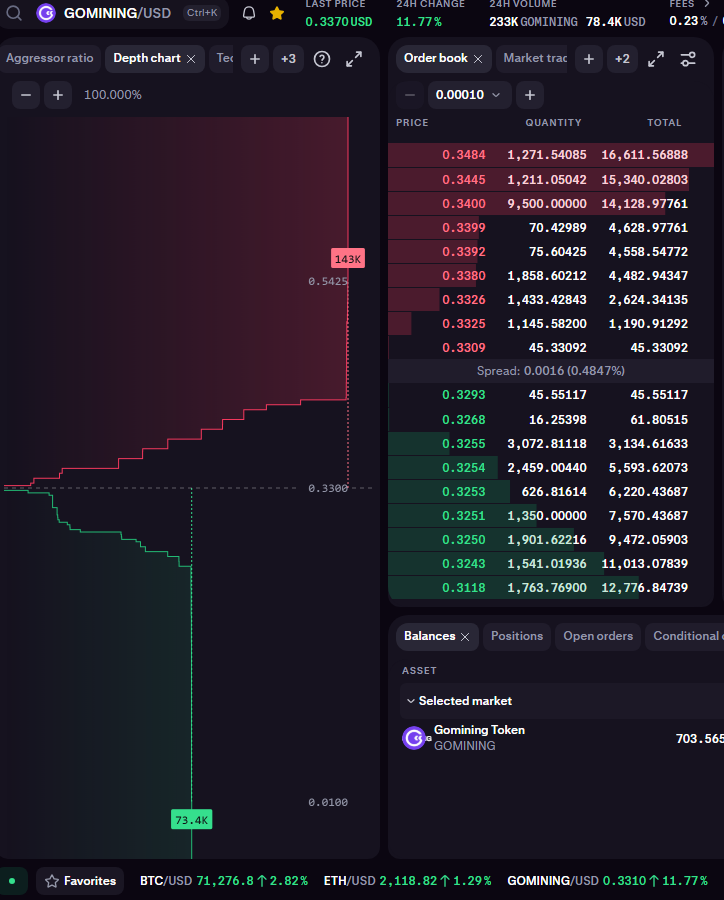Open ETH/USD from the ticker bar
The image size is (724, 900).
click(407, 881)
